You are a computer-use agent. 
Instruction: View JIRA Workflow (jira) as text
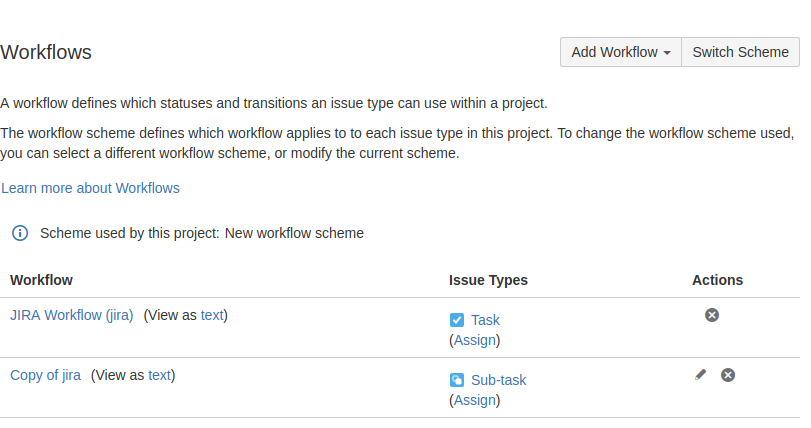click(212, 315)
